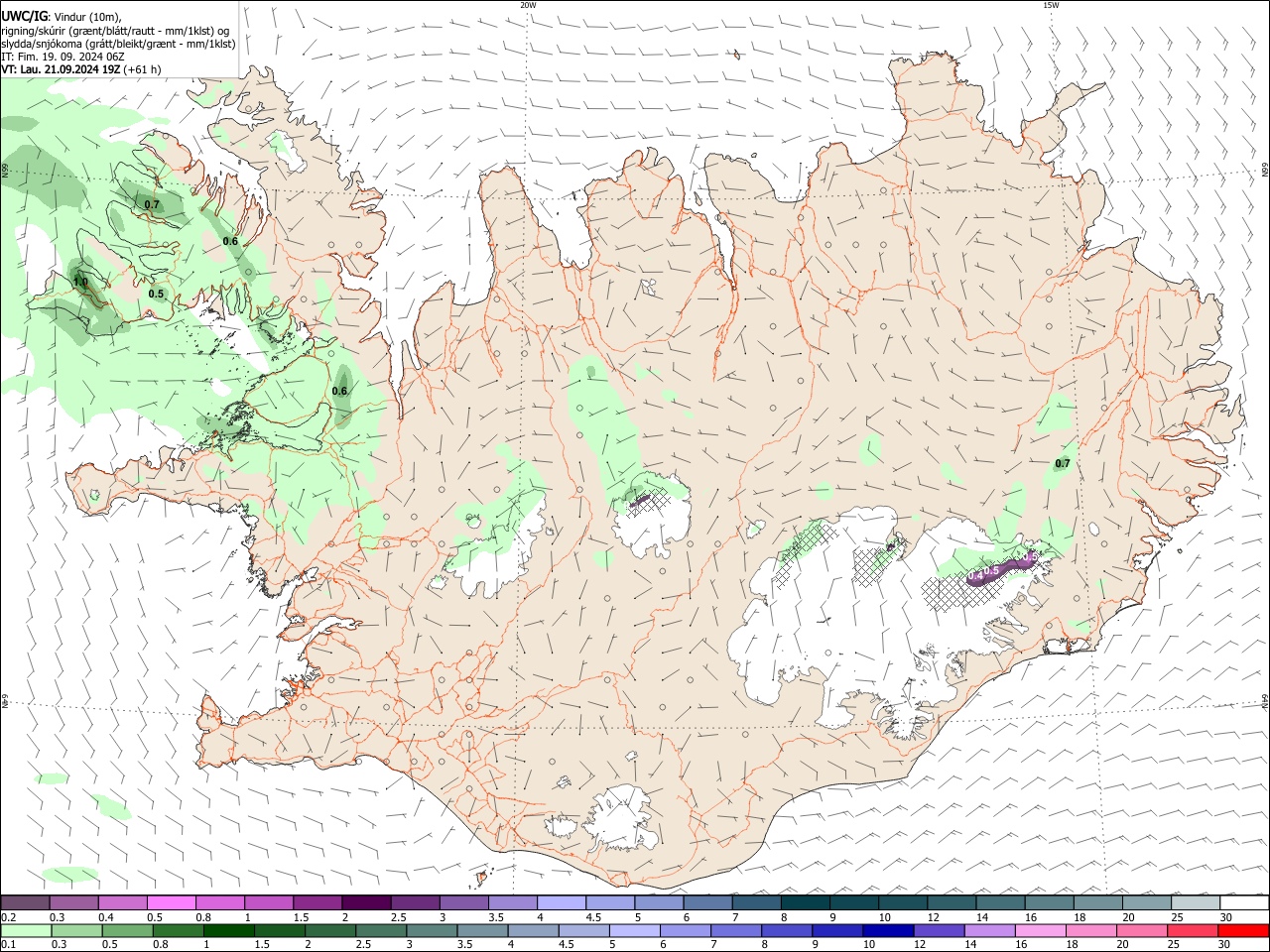Click the '15W' longitude label at the top
The width and height of the screenshot is (1270, 952).
tap(1051, 5)
